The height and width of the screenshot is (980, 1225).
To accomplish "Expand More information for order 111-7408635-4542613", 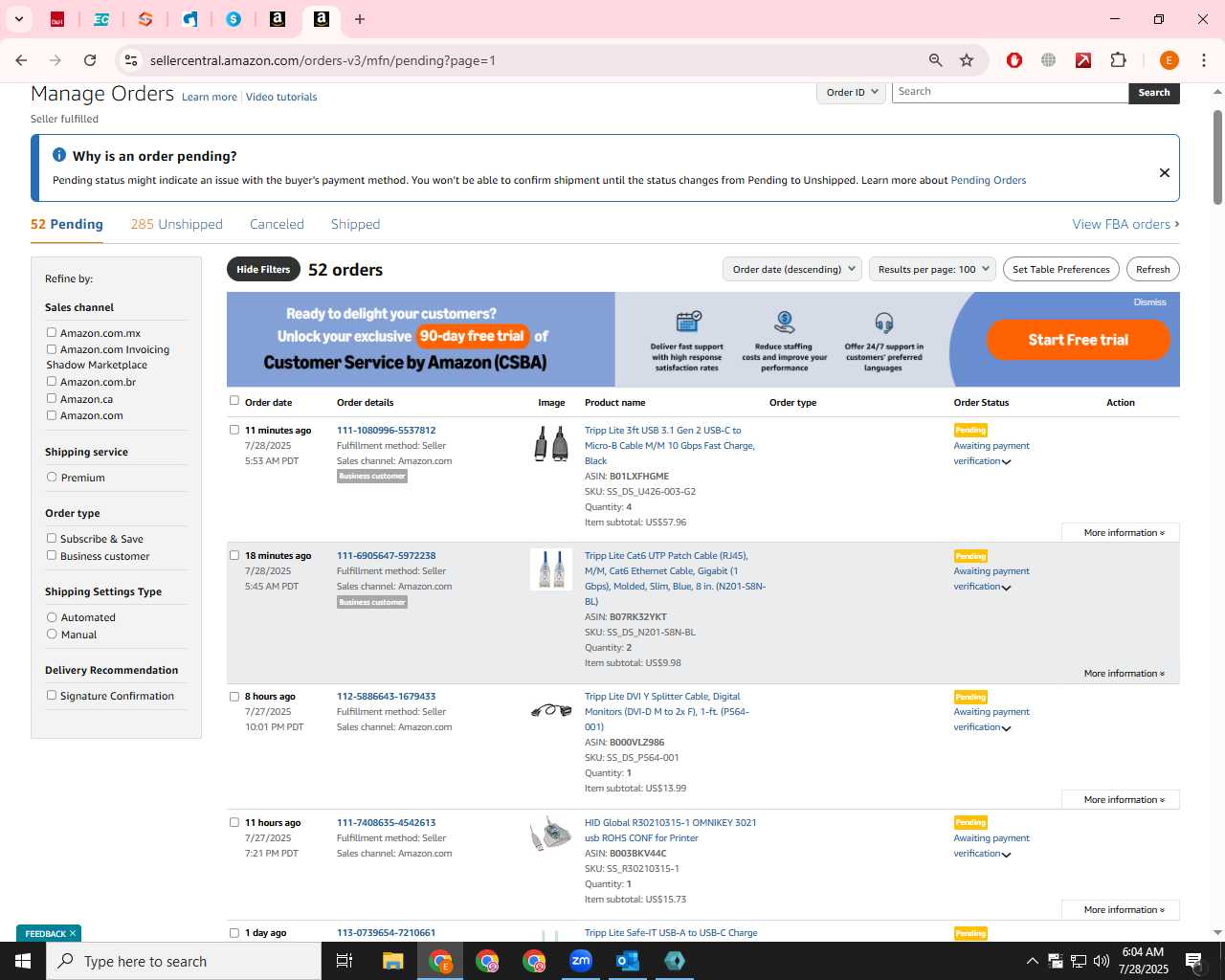I will click(1124, 909).
